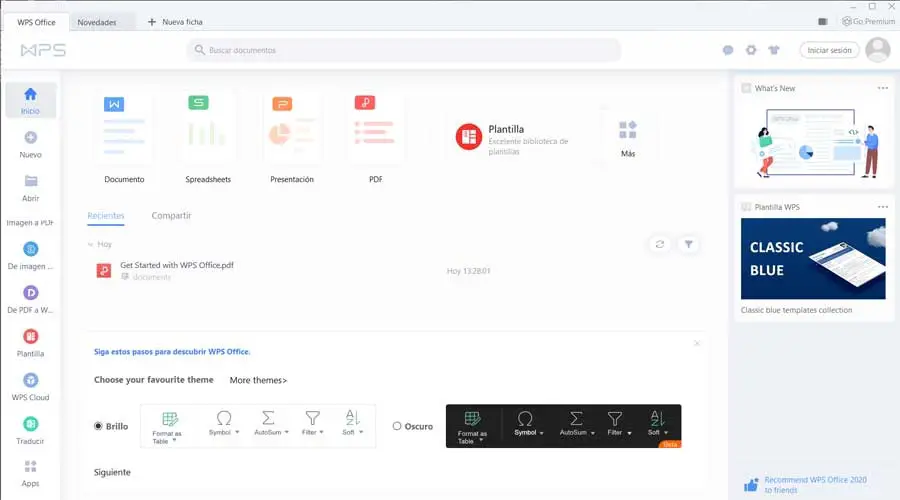The image size is (900, 500).
Task: Click the Más grid icon
Action: [x=627, y=130]
